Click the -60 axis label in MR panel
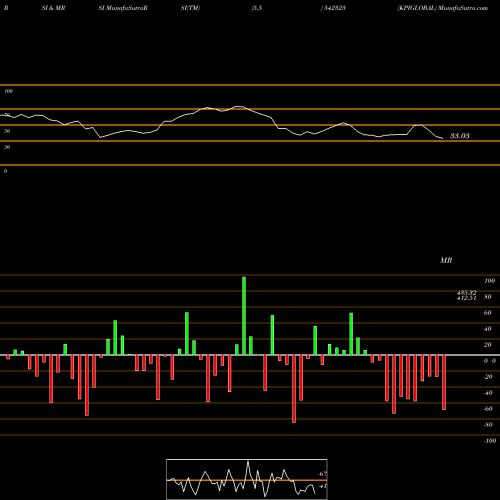Viewport: 500px width, 500px height. pyautogui.click(x=488, y=409)
